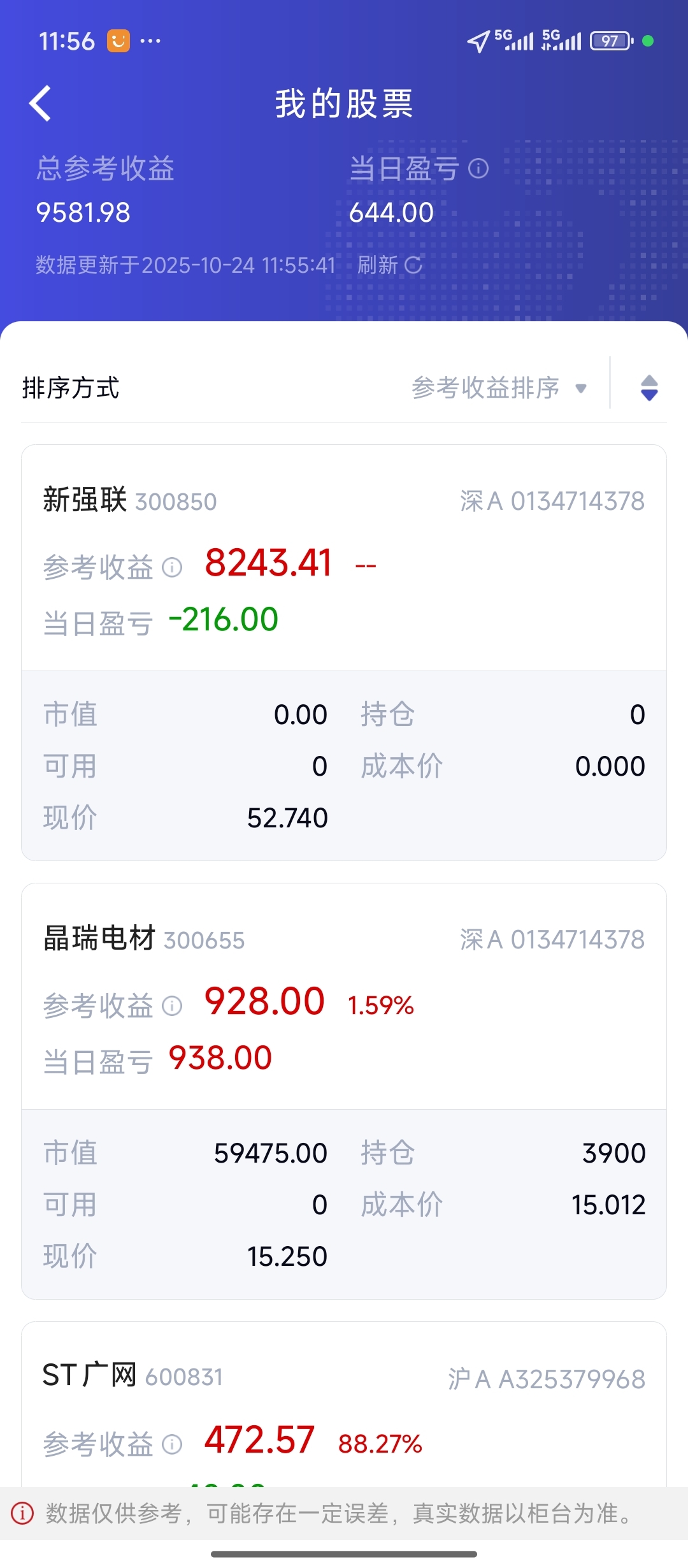Tap 晶瑞电材 market value 59475.00

coord(271,1153)
